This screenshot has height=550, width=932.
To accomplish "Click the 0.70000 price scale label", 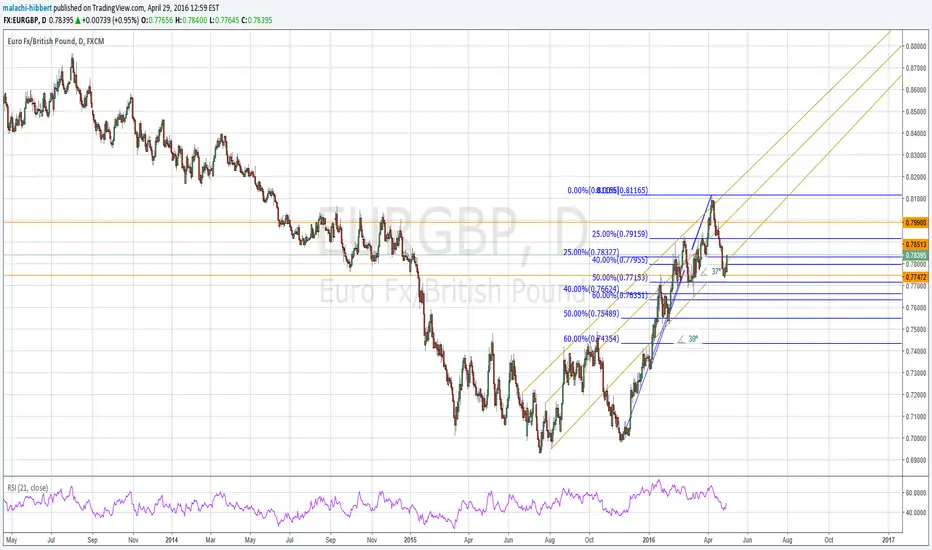I will [916, 438].
